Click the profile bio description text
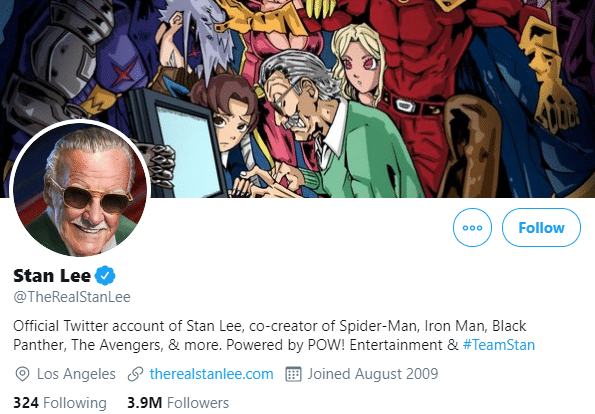Image resolution: width=595 pixels, height=414 pixels. click(x=274, y=335)
